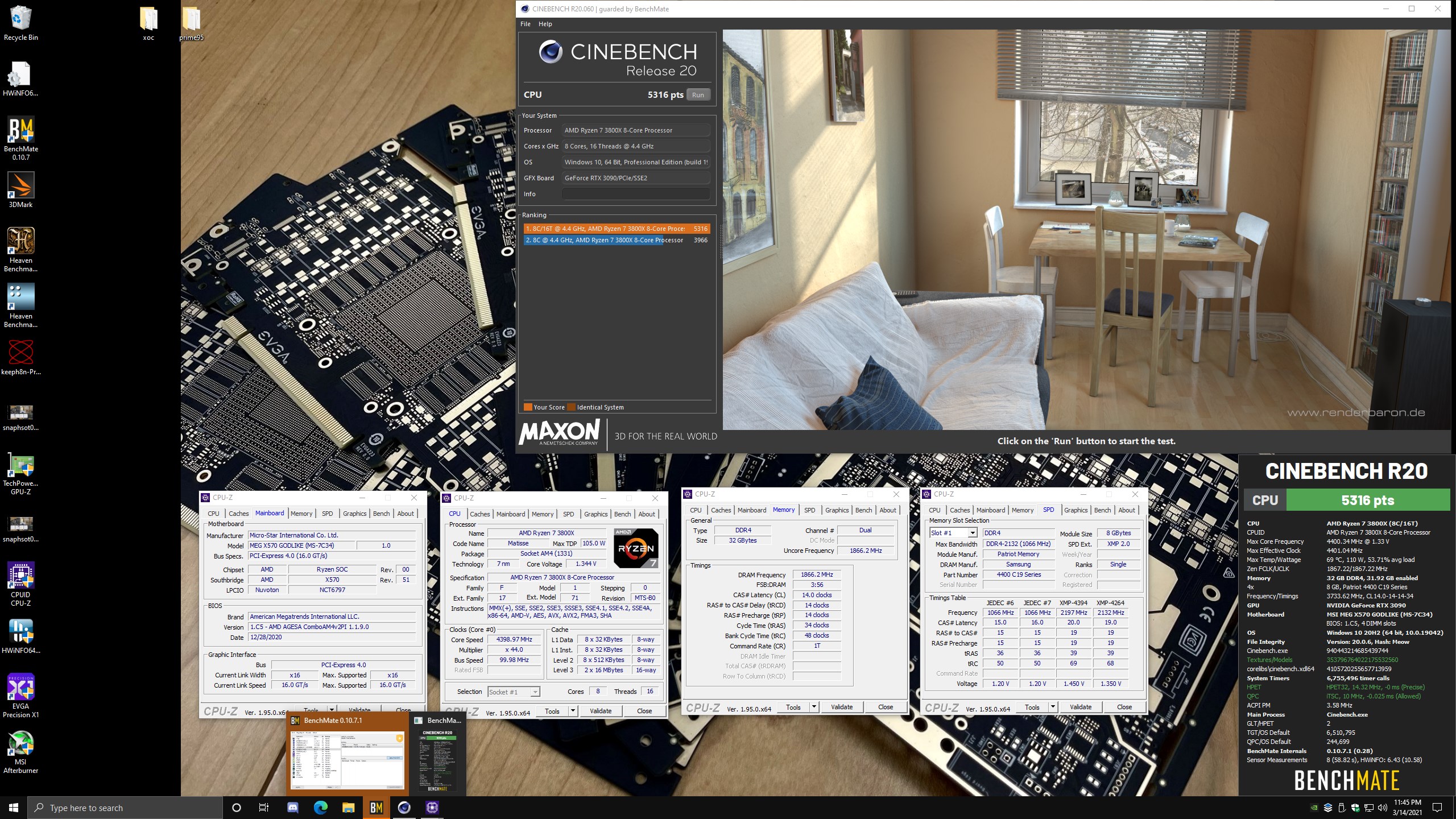
Task: Click the Run button in Cinebench
Action: tap(698, 95)
